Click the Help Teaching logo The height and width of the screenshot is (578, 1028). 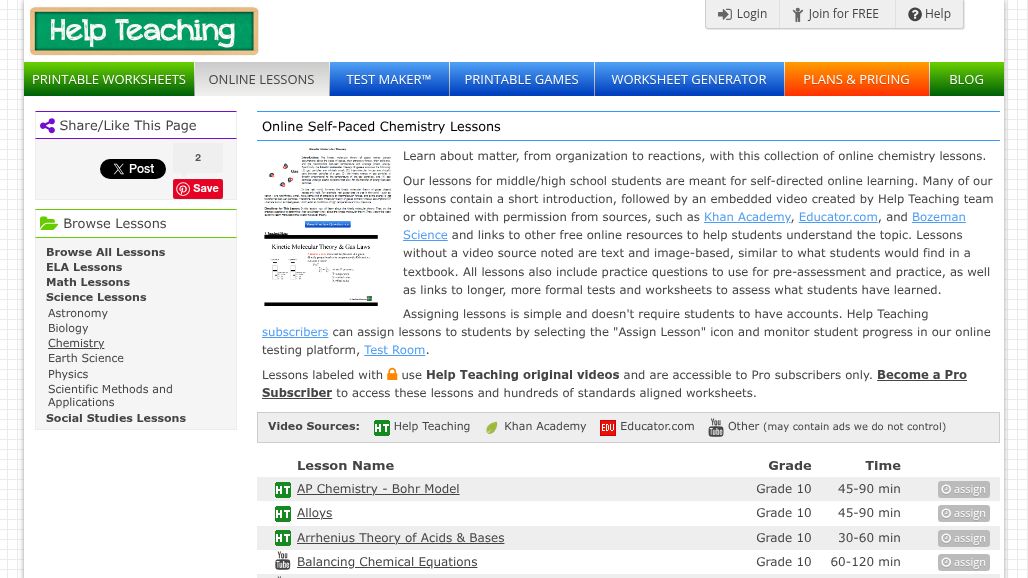(x=144, y=32)
